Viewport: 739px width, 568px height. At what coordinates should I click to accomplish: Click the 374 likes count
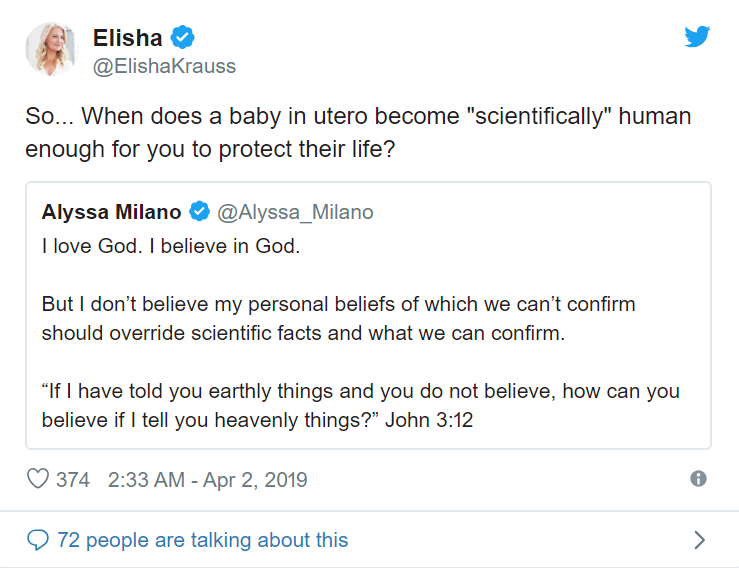tap(73, 480)
